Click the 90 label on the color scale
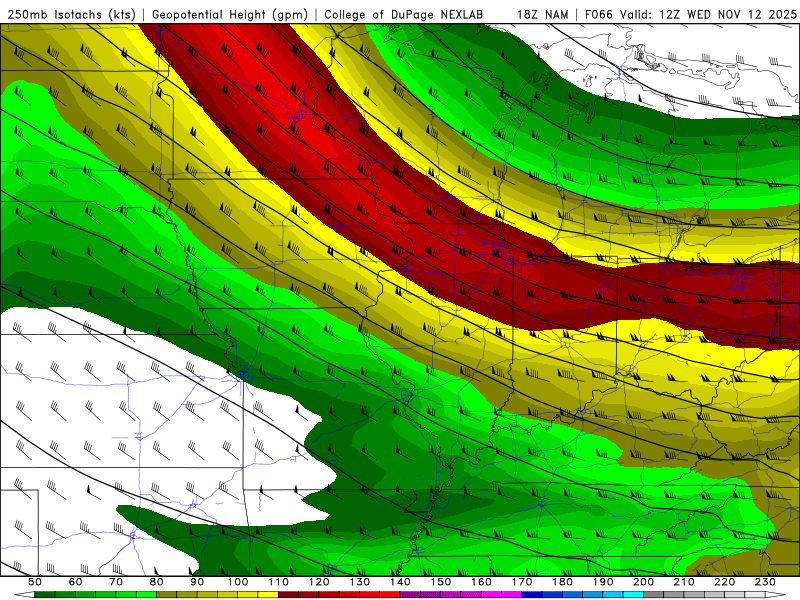Viewport: 800px width, 600px height. [x=197, y=582]
